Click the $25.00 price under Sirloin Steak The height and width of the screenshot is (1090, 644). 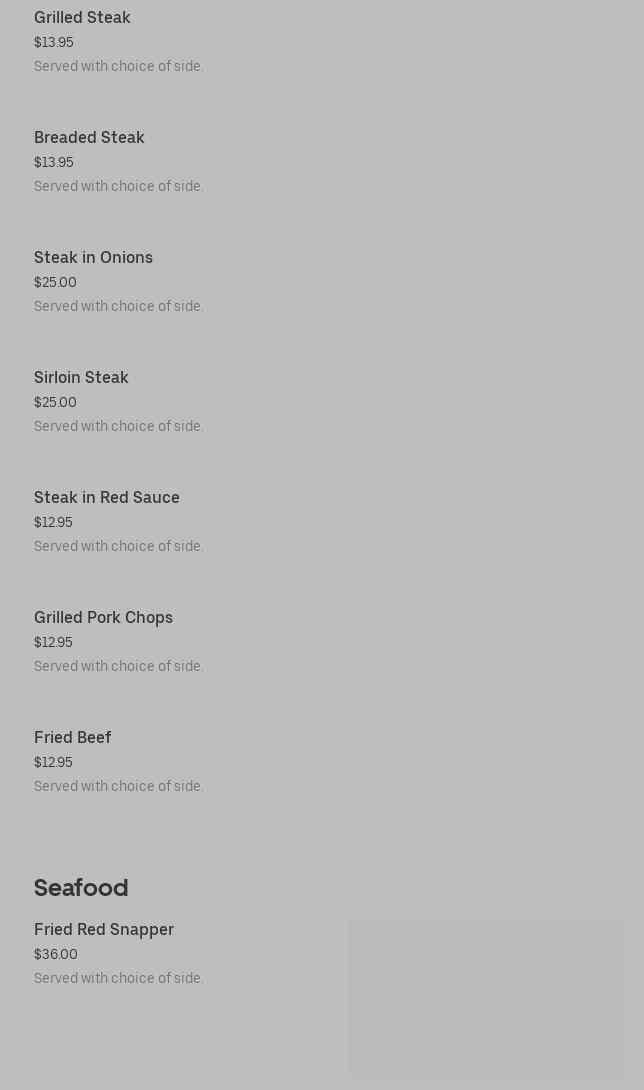pos(55,403)
